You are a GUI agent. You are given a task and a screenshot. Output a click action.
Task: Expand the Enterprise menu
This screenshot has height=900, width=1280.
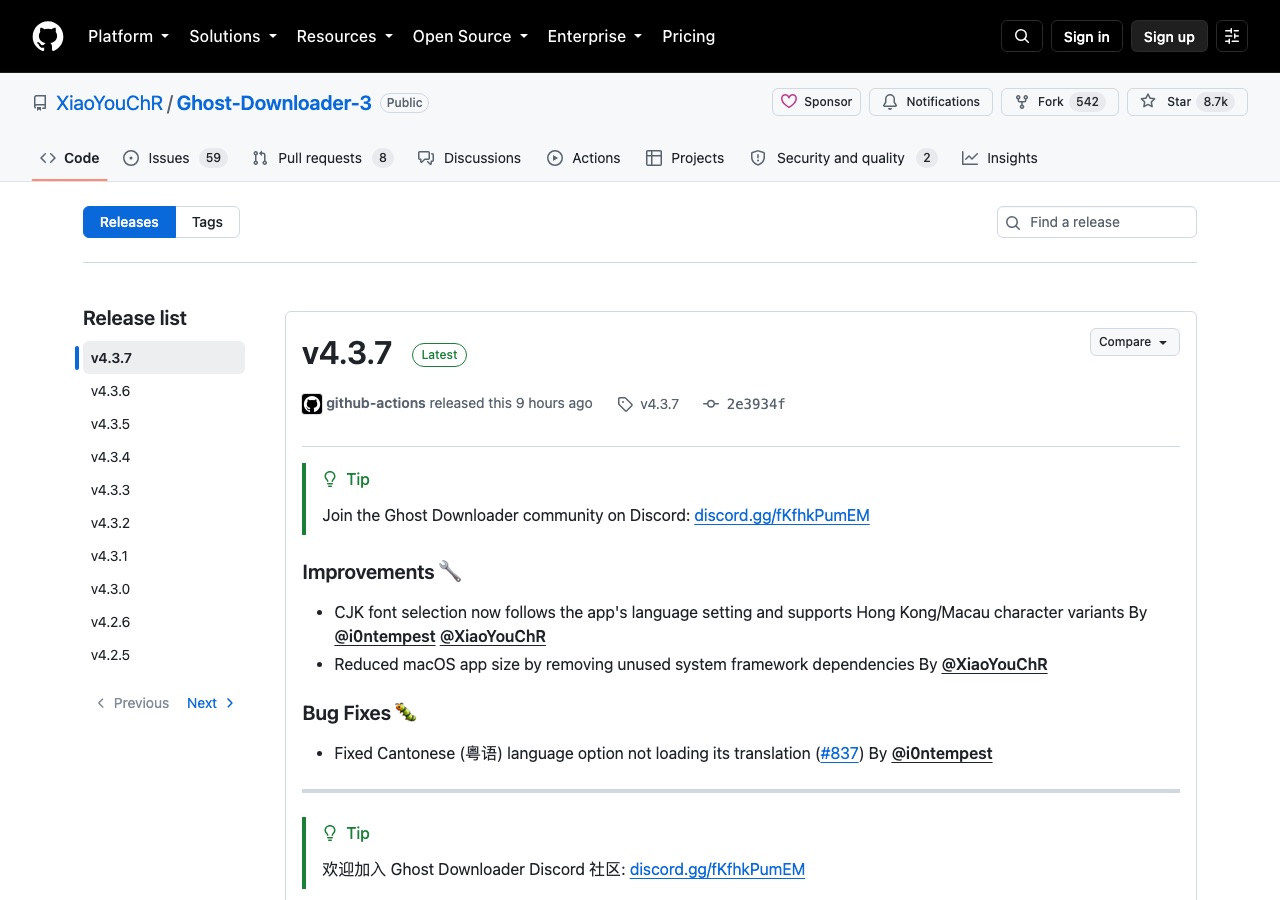(x=595, y=36)
